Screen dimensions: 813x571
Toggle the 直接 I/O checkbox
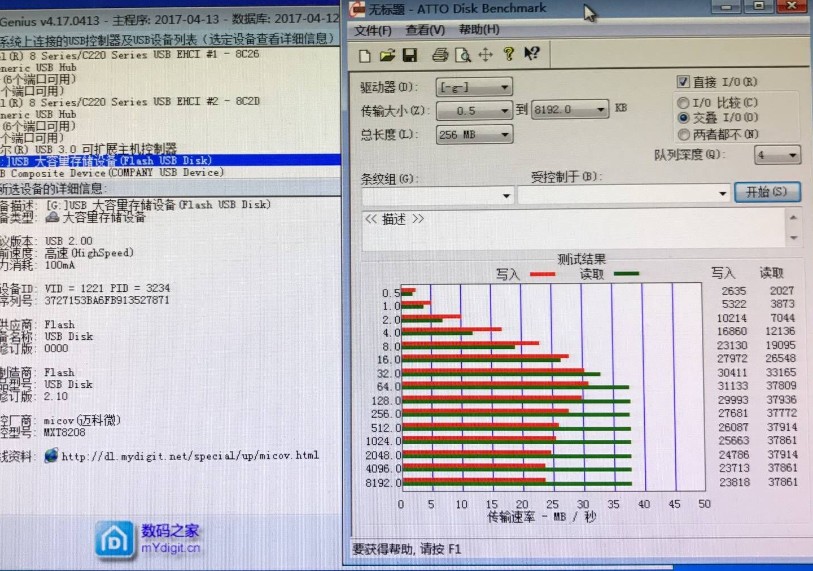click(x=682, y=81)
